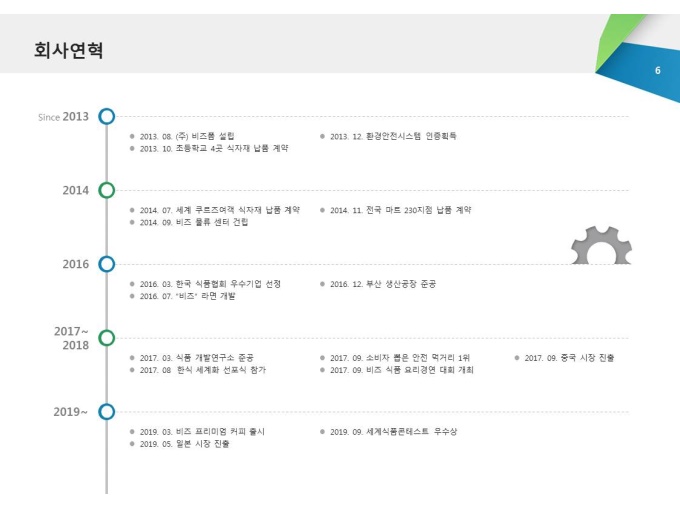Click the 회사연혁 slide title
Viewport: 680px width, 510px height.
(69, 50)
